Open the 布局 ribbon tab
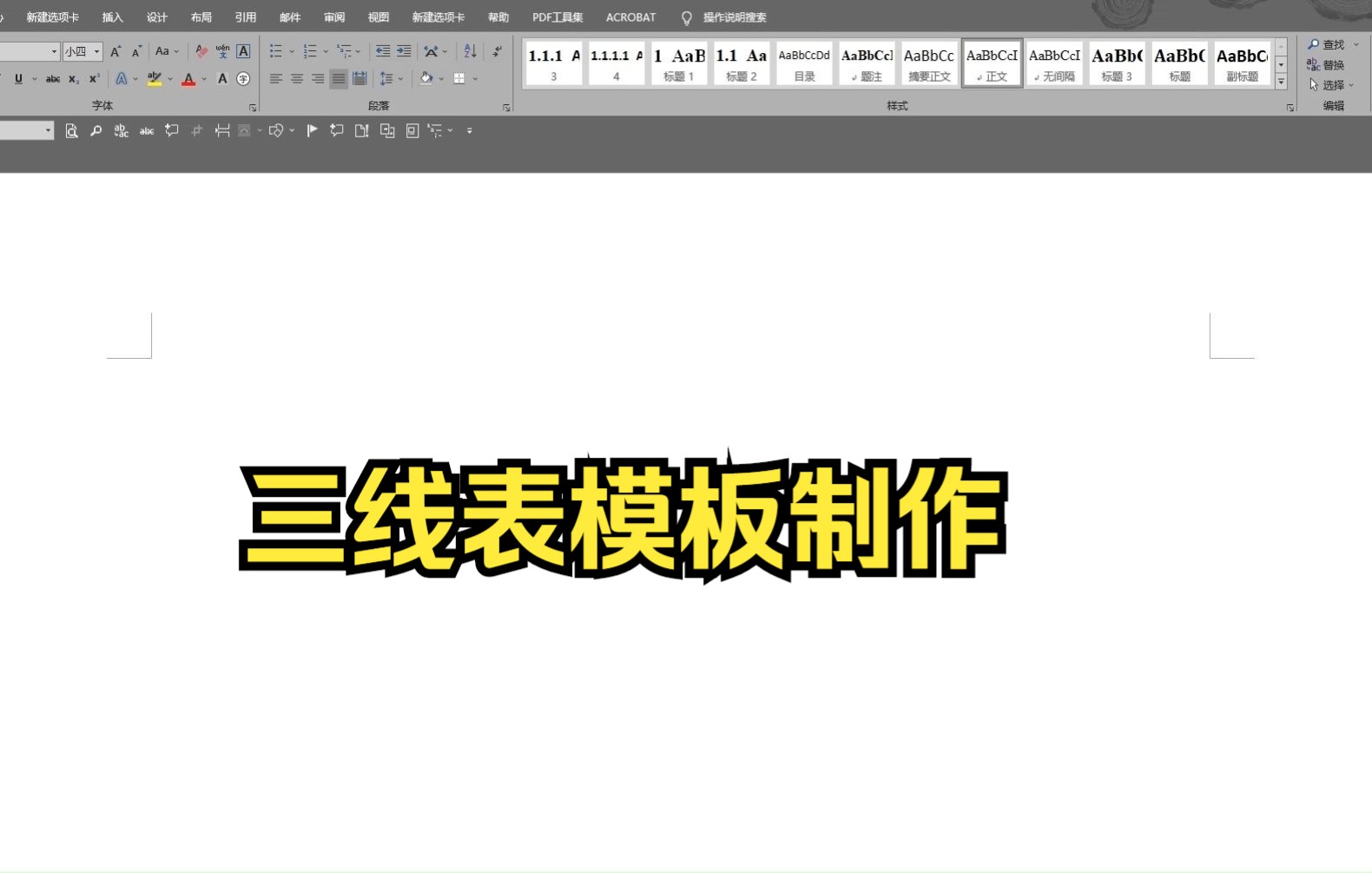 click(201, 17)
